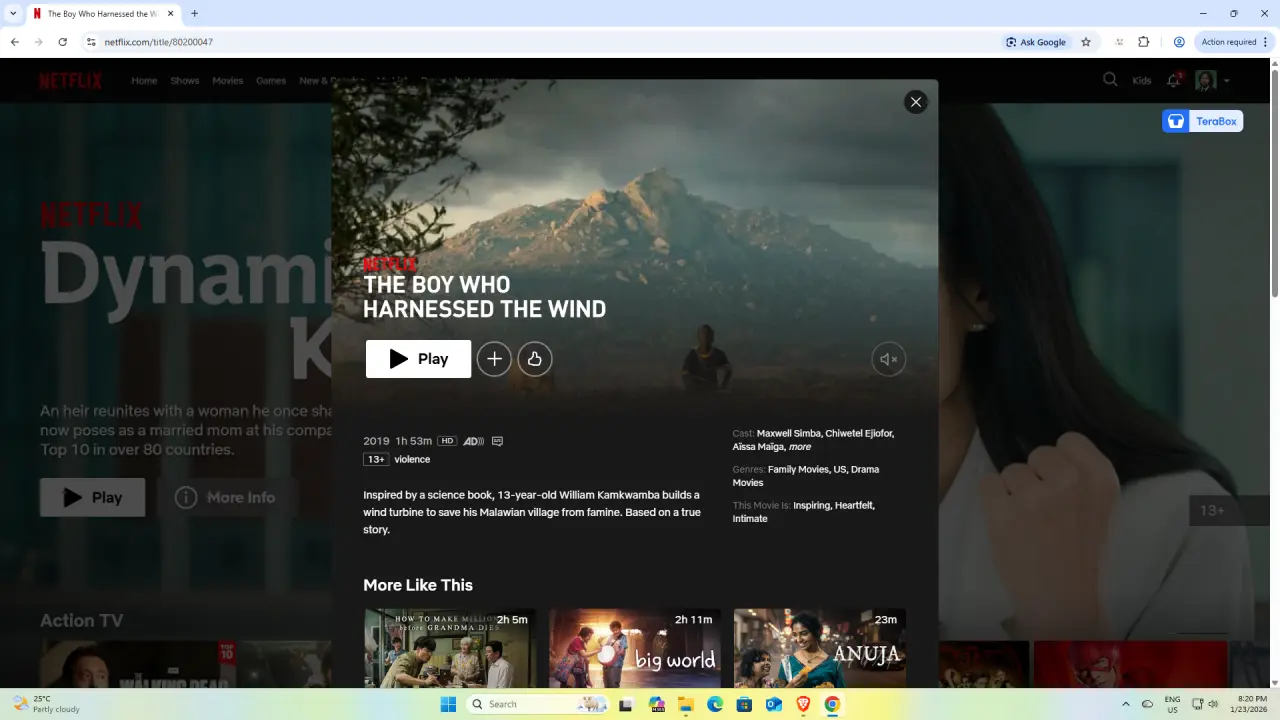Screen dimensions: 1280x720
Task: Go back in browser
Action: (15, 42)
